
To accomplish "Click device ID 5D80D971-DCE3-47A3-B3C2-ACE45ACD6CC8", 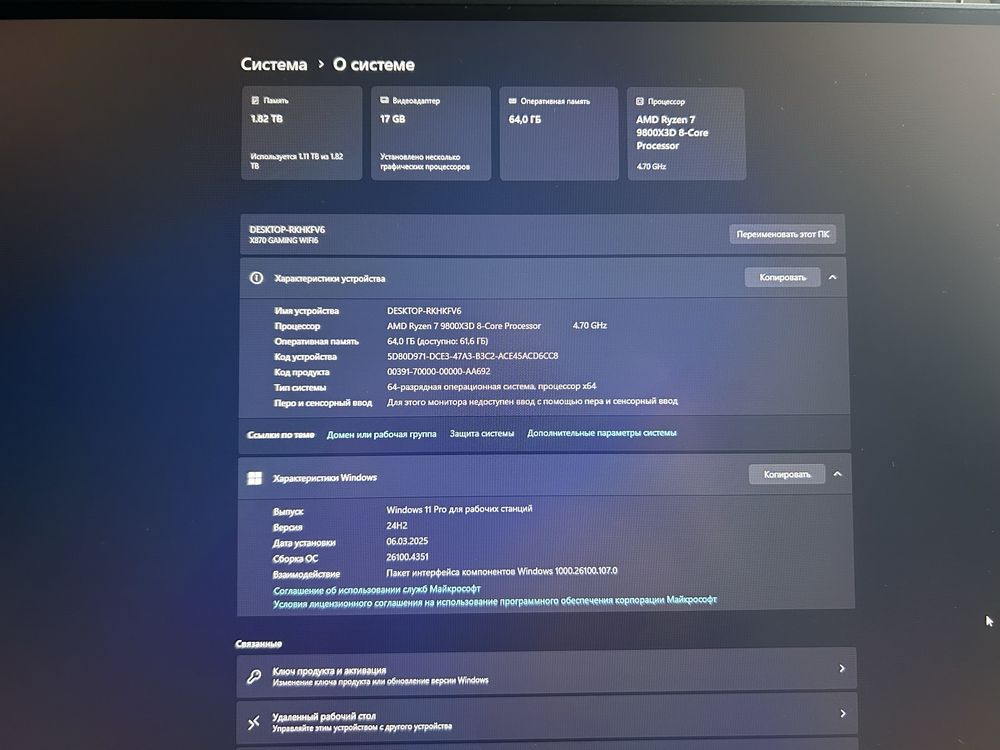I will [x=473, y=356].
